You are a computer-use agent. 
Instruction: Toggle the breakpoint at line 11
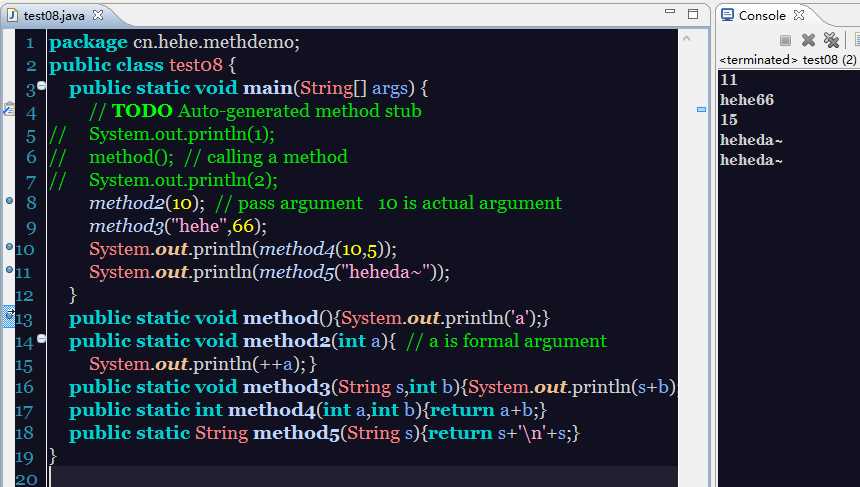click(9, 269)
